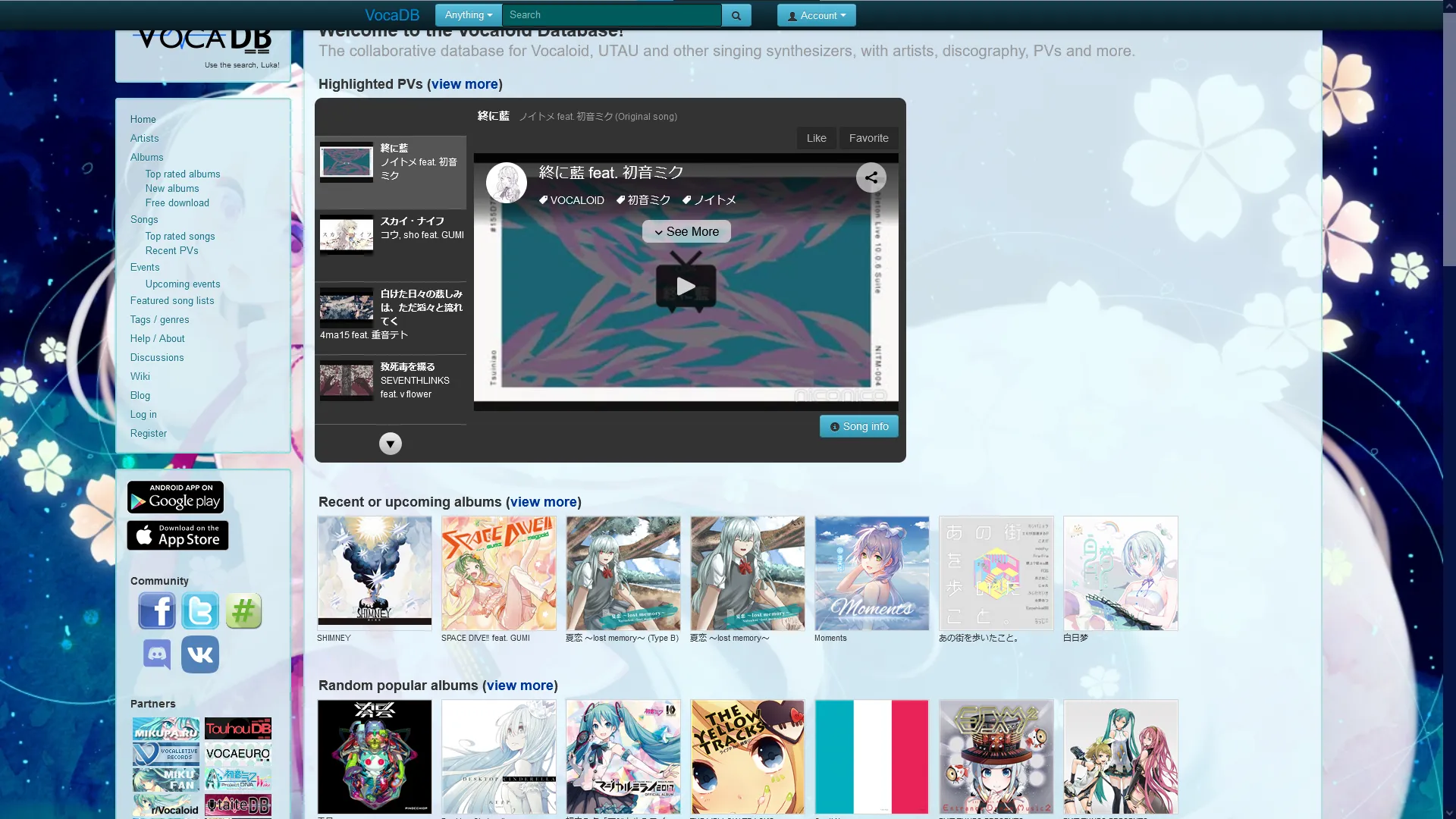
Task: Open the VK community icon
Action: pyautogui.click(x=200, y=654)
